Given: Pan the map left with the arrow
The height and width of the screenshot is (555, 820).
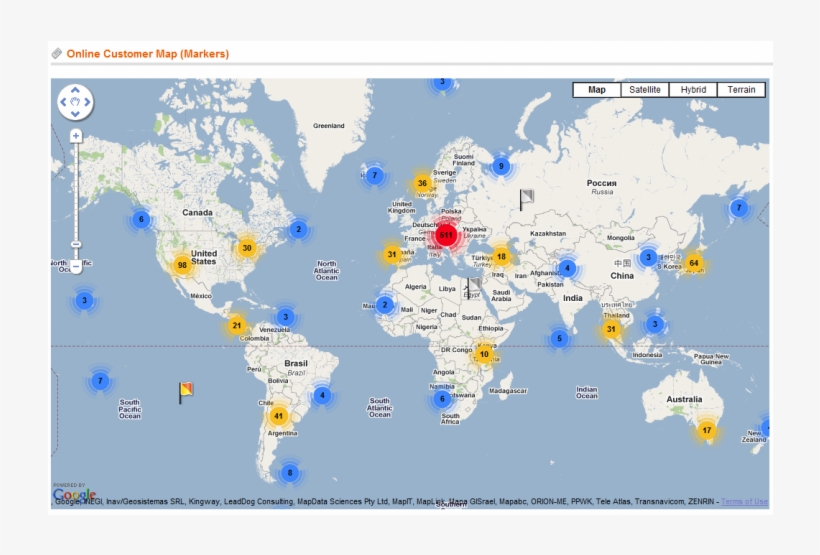Looking at the screenshot, I should [63, 102].
